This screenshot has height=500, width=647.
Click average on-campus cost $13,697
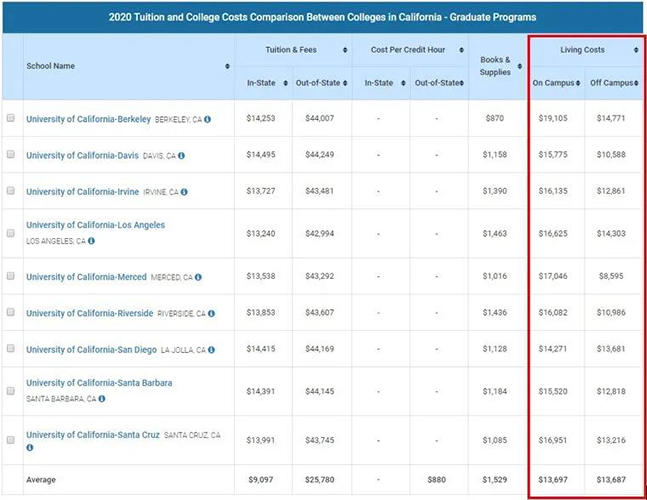(x=553, y=480)
